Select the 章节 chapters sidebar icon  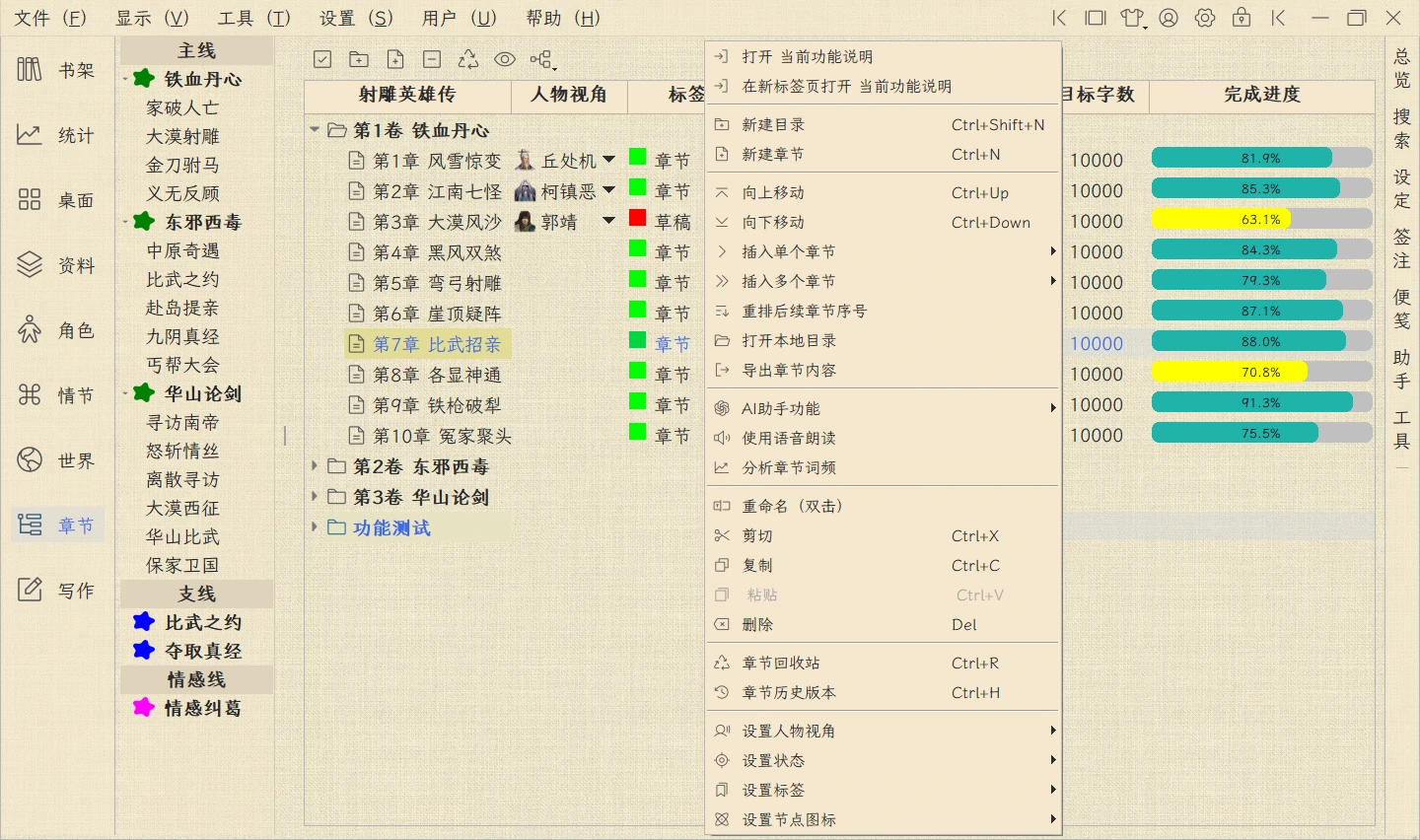[x=30, y=525]
